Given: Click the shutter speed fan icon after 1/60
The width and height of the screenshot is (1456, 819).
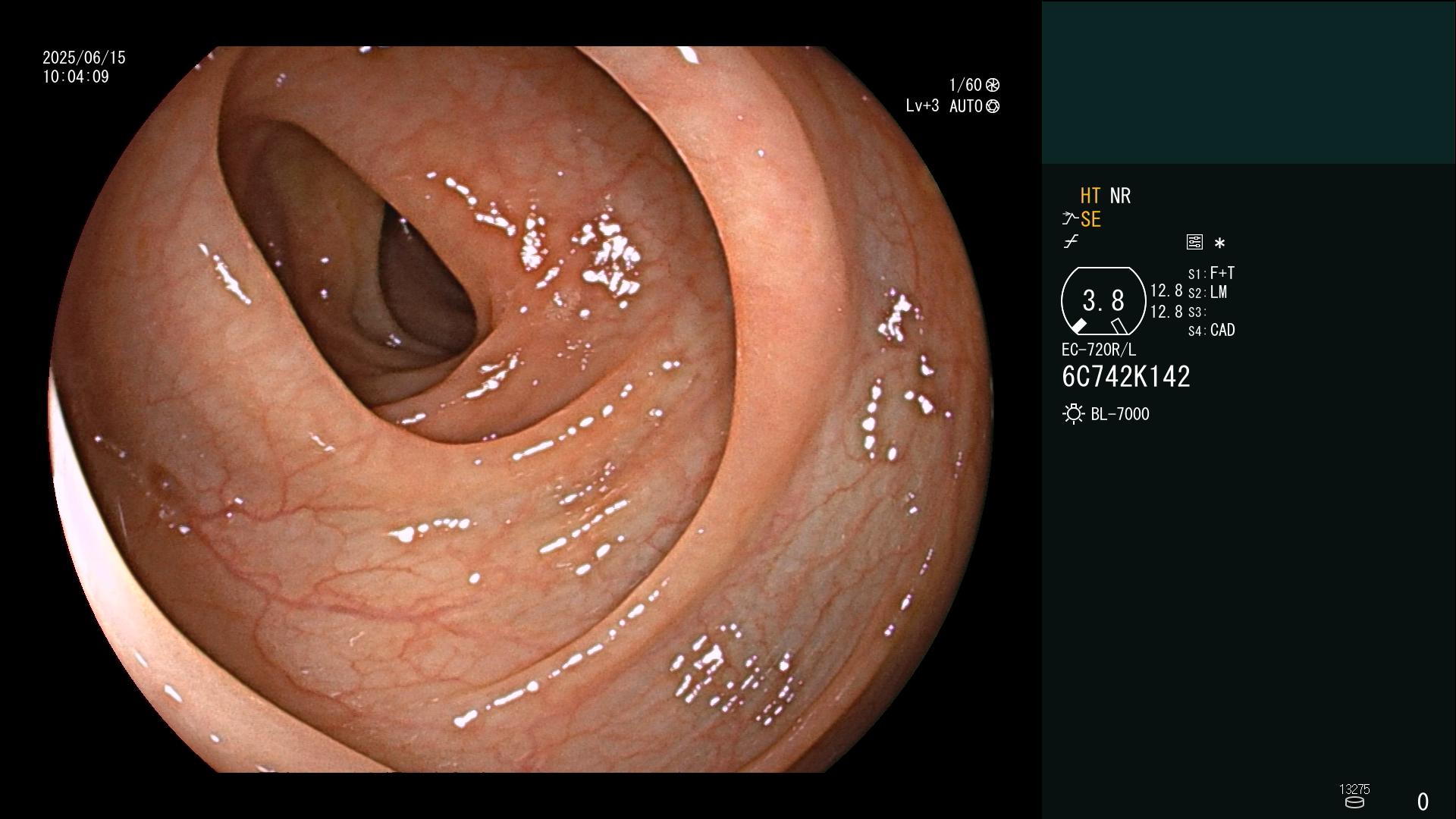Looking at the screenshot, I should [x=992, y=85].
